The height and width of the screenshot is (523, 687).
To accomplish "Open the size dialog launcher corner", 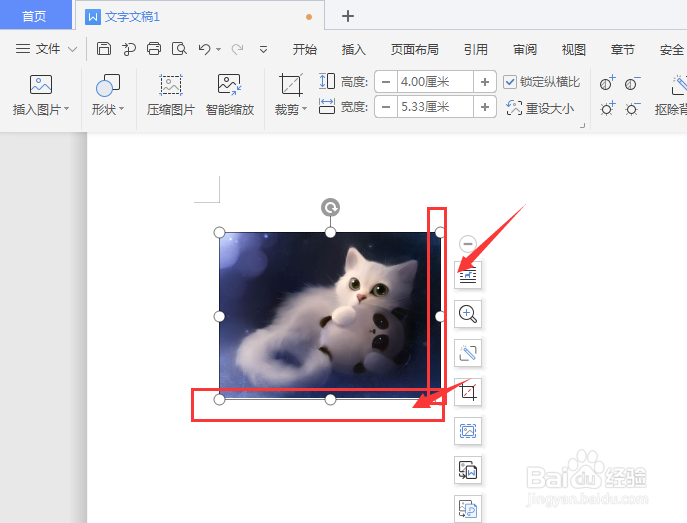I will [x=583, y=126].
